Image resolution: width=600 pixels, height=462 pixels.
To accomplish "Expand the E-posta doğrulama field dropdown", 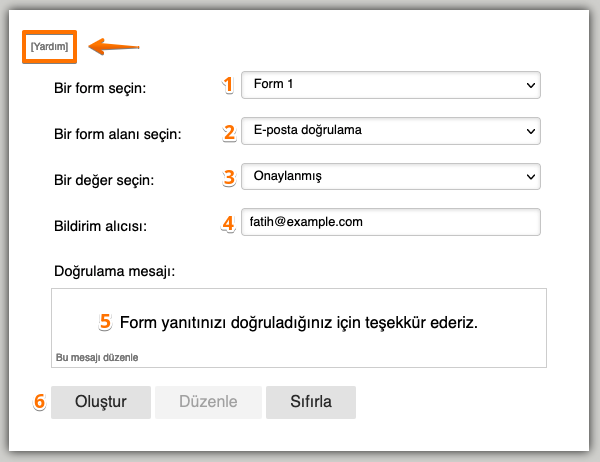I will point(391,131).
